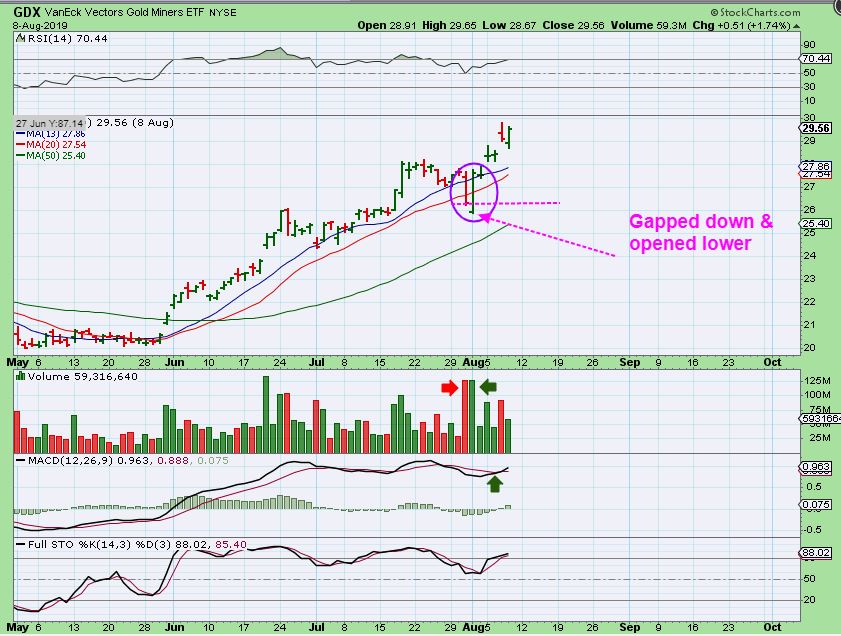Click the 27 Jun Y:87.14 crosshair tooltip

point(49,123)
